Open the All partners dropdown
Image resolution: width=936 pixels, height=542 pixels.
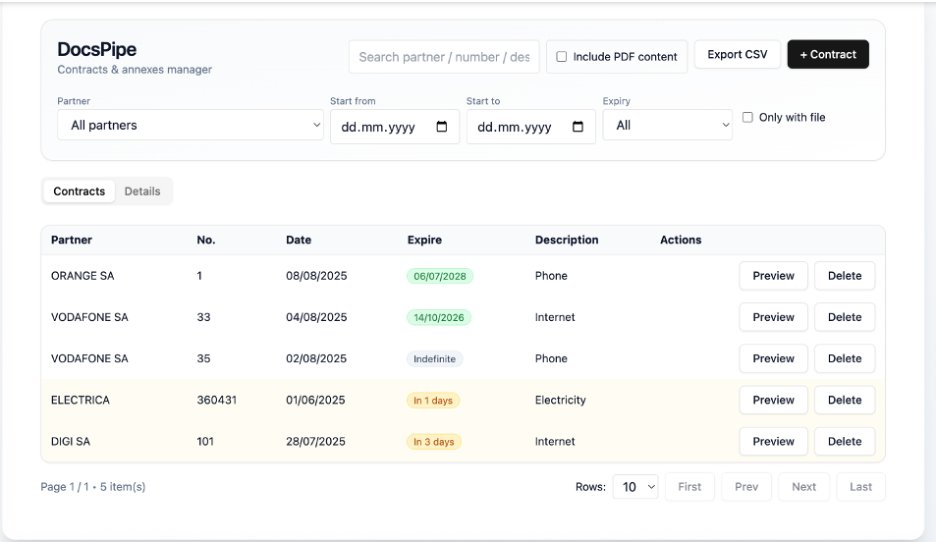[x=190, y=125]
